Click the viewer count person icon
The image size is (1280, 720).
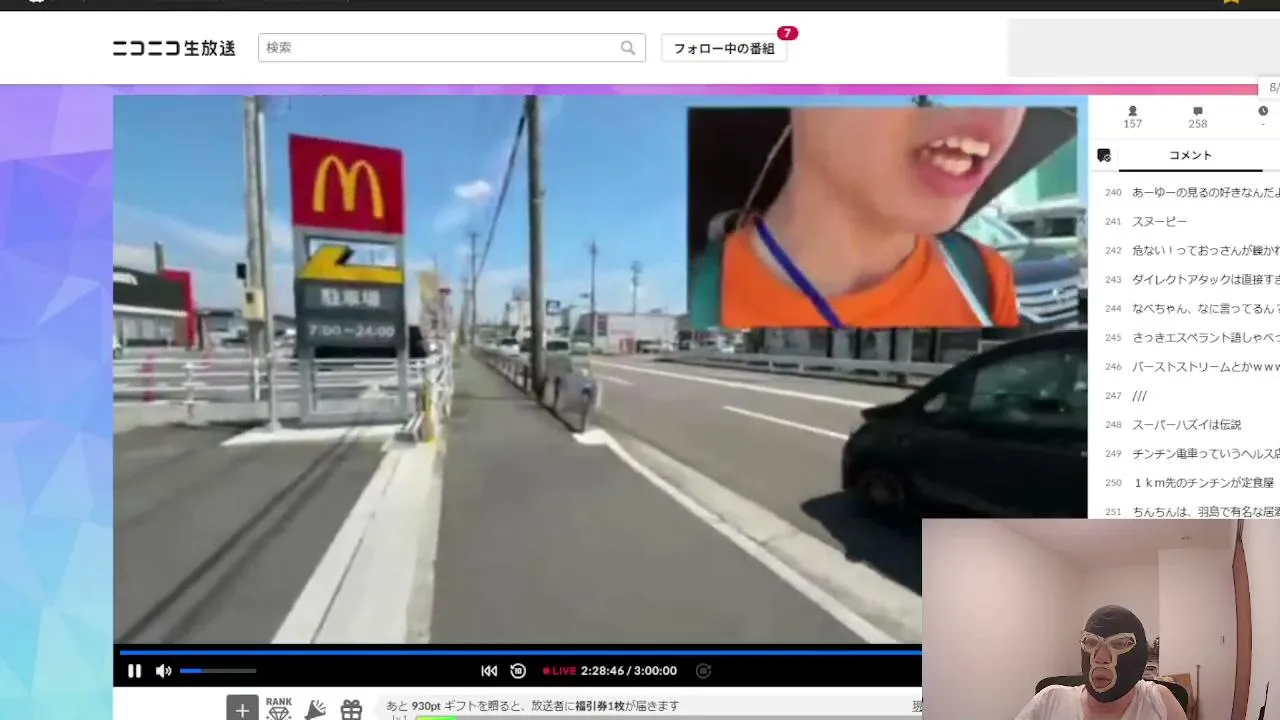(1132, 111)
